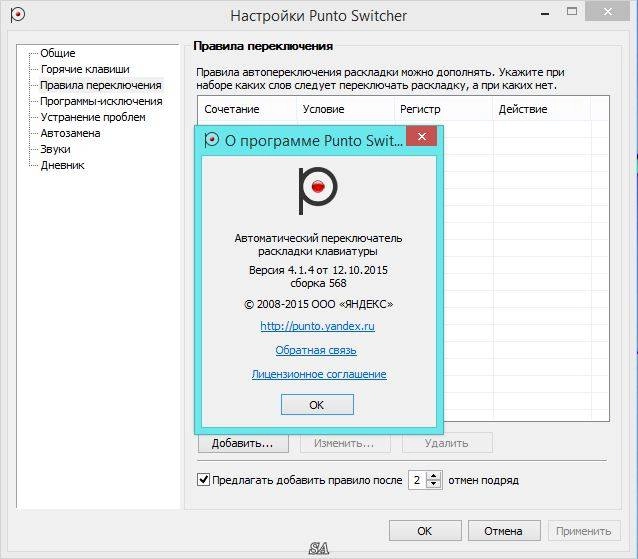Click the Отмена button
The height and width of the screenshot is (559, 638).
coord(504,531)
